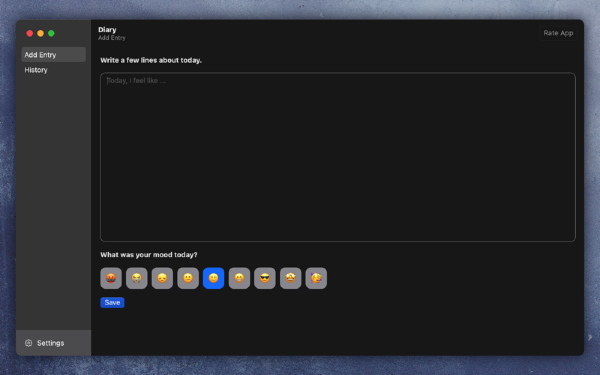Viewport: 600px width, 375px height.
Task: Close the Diary window with red button
Action: [30, 33]
